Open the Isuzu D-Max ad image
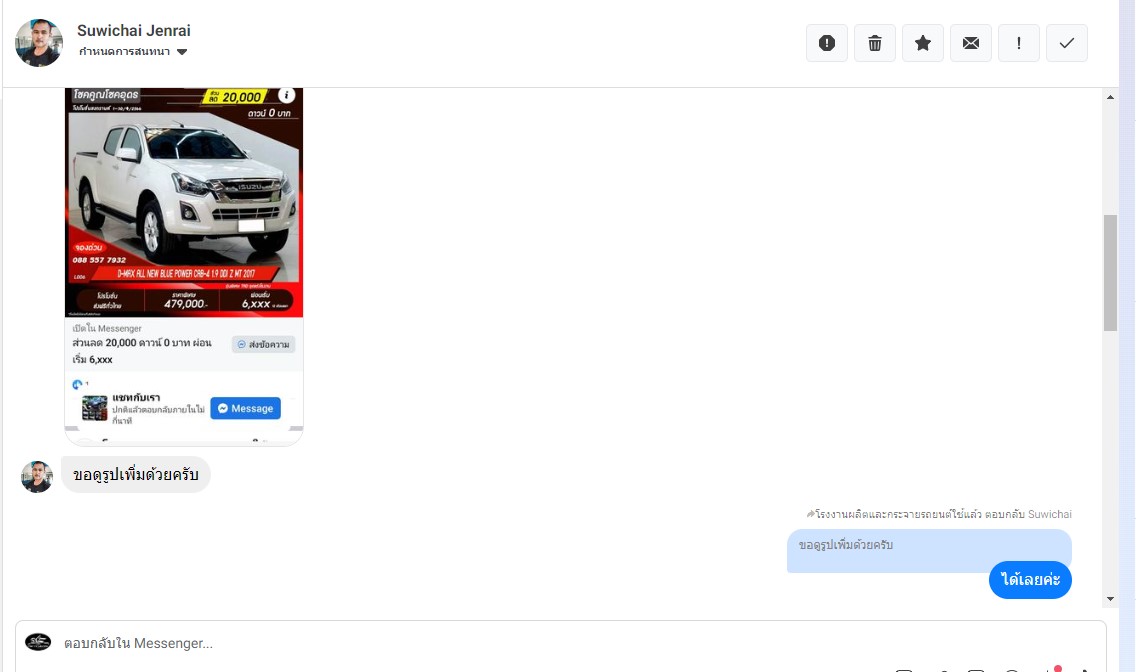The image size is (1136, 672). pos(184,202)
